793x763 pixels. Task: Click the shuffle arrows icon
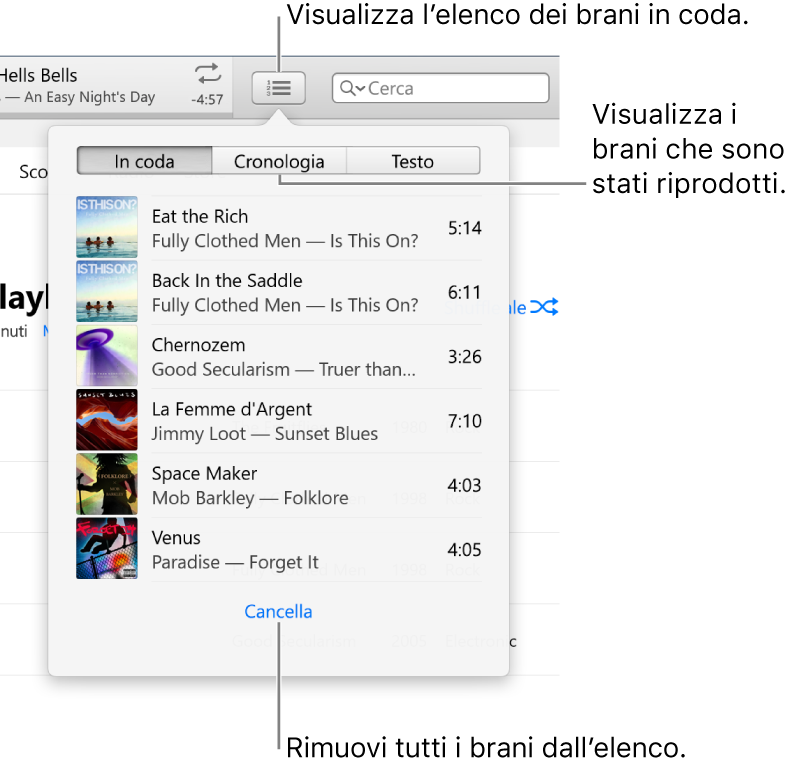[x=544, y=306]
